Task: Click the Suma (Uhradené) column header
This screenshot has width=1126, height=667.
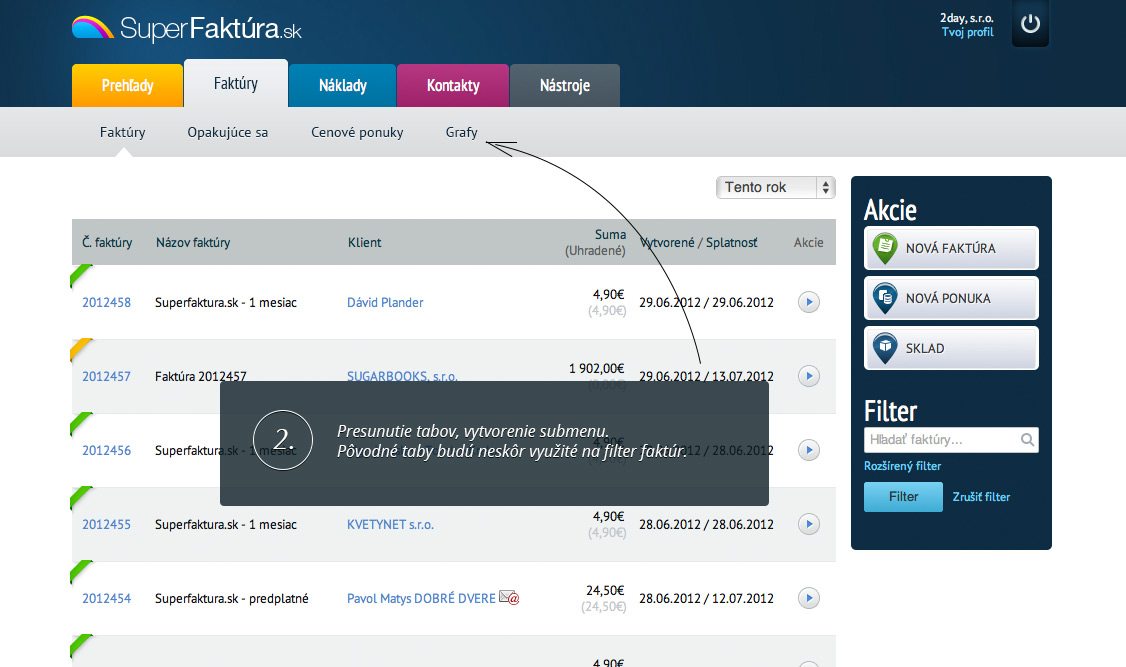Action: 595,242
